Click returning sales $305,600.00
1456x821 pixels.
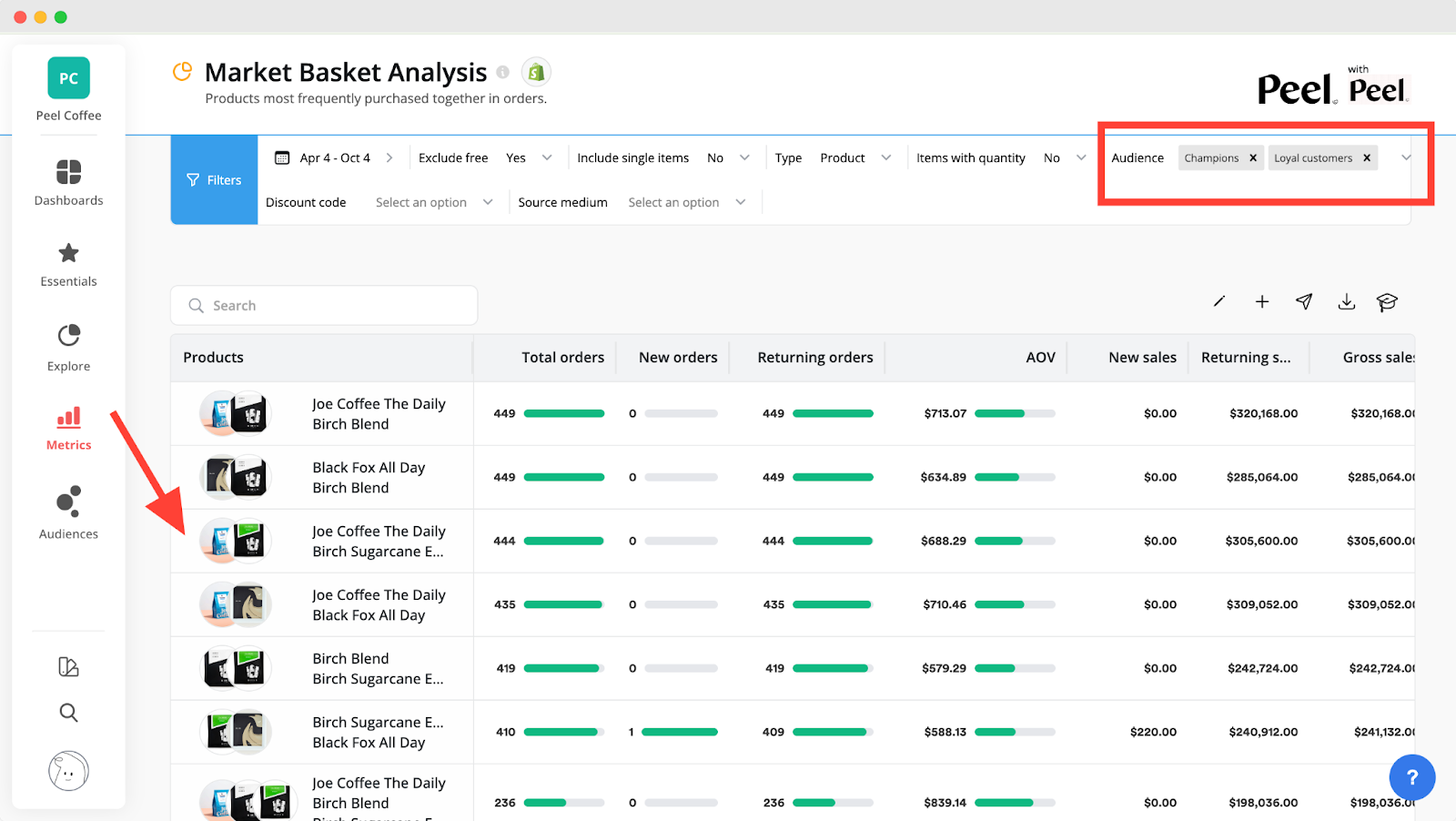(x=1261, y=541)
